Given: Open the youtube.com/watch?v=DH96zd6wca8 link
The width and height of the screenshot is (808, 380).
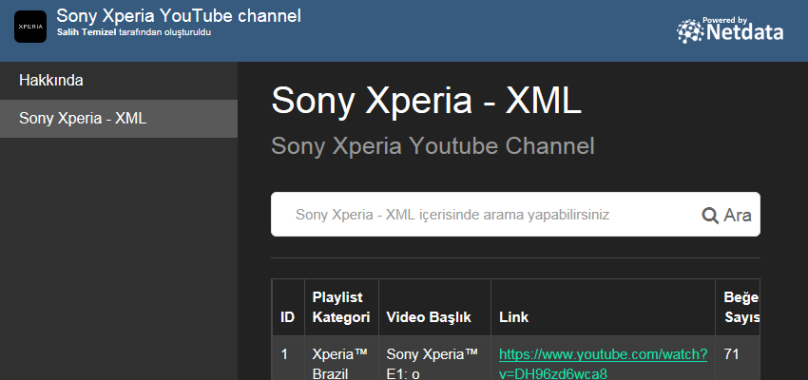Looking at the screenshot, I should tap(603, 364).
